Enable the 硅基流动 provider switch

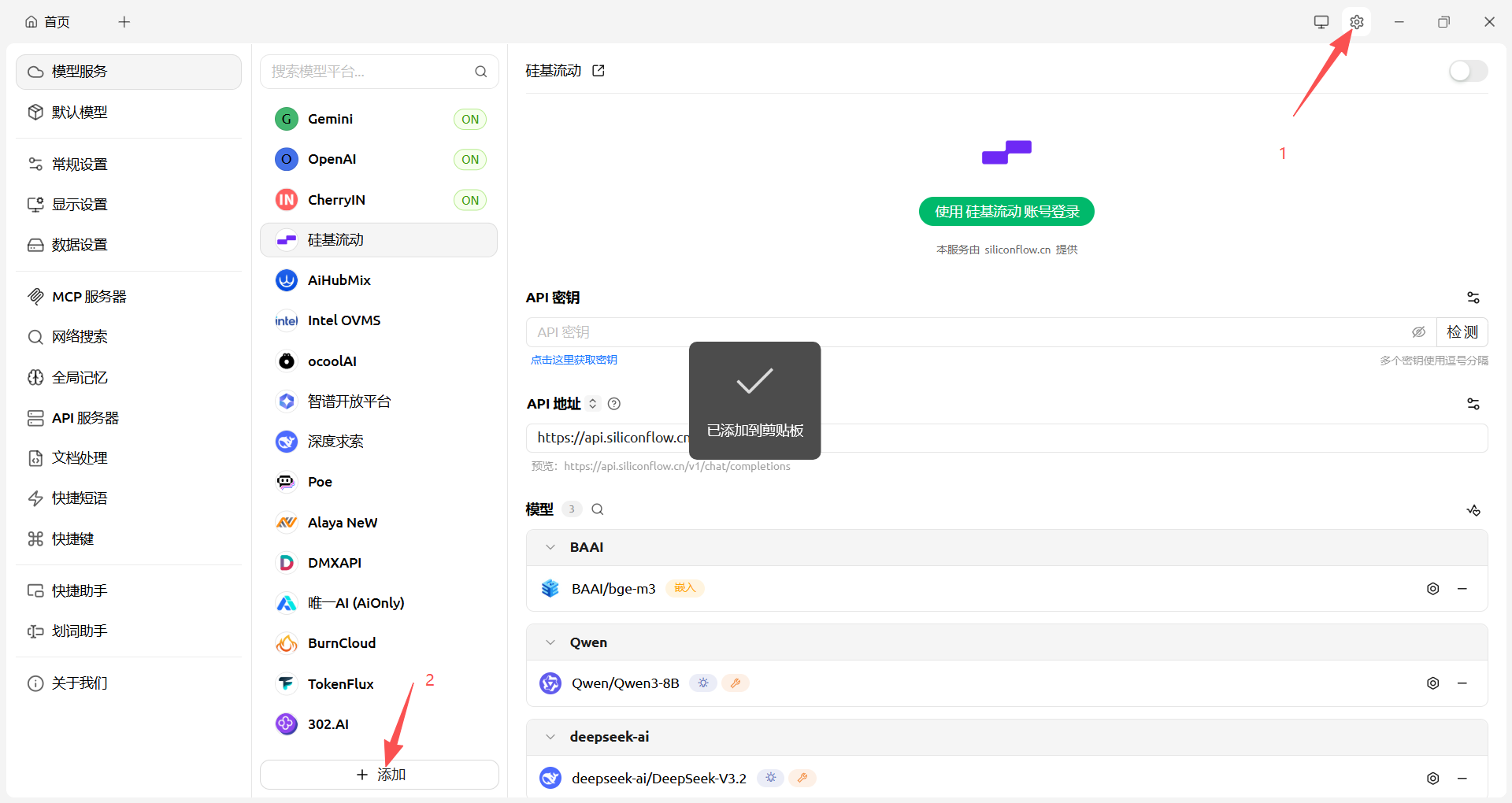[x=1468, y=72]
